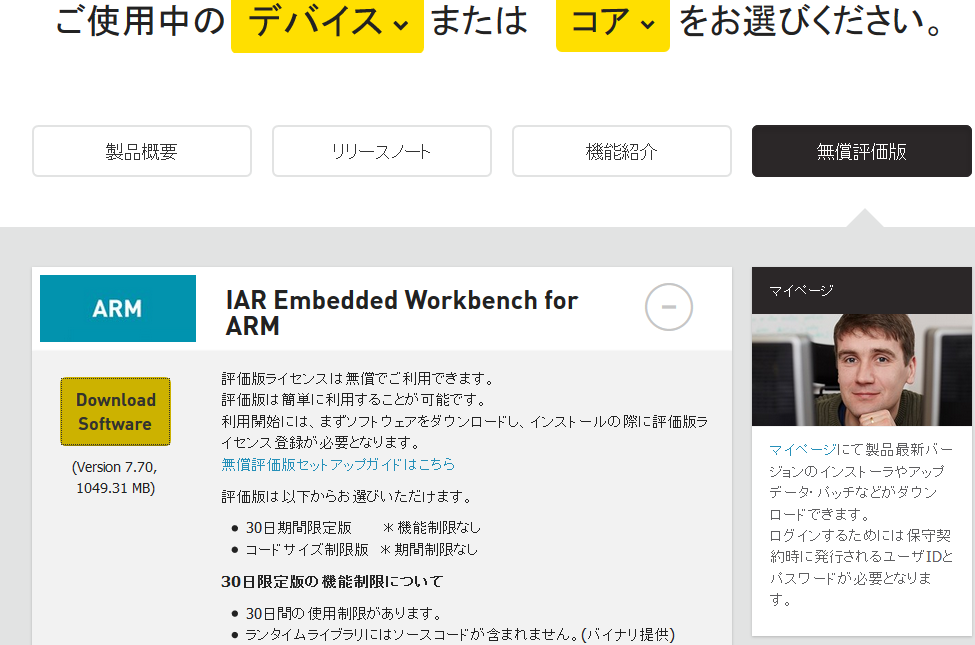The image size is (975, 645).
Task: Select the 無償評価版 tab
Action: [861, 151]
